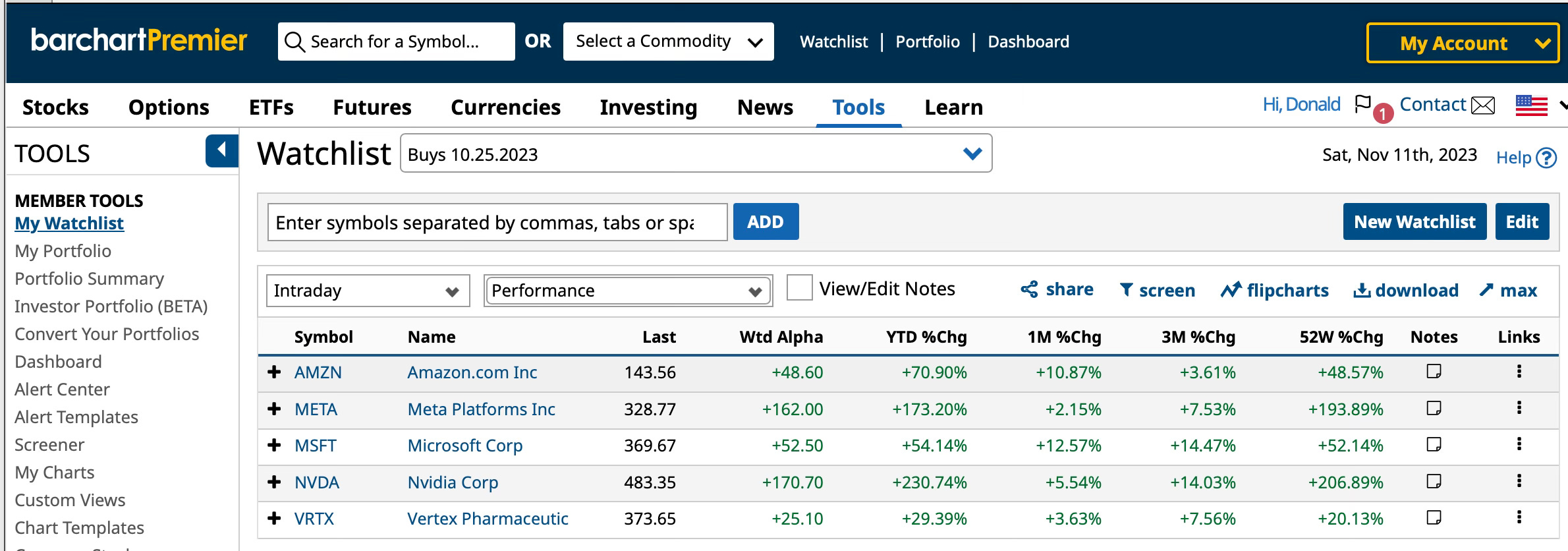The width and height of the screenshot is (1568, 551).
Task: Expand the META row plus icon
Action: click(x=274, y=409)
